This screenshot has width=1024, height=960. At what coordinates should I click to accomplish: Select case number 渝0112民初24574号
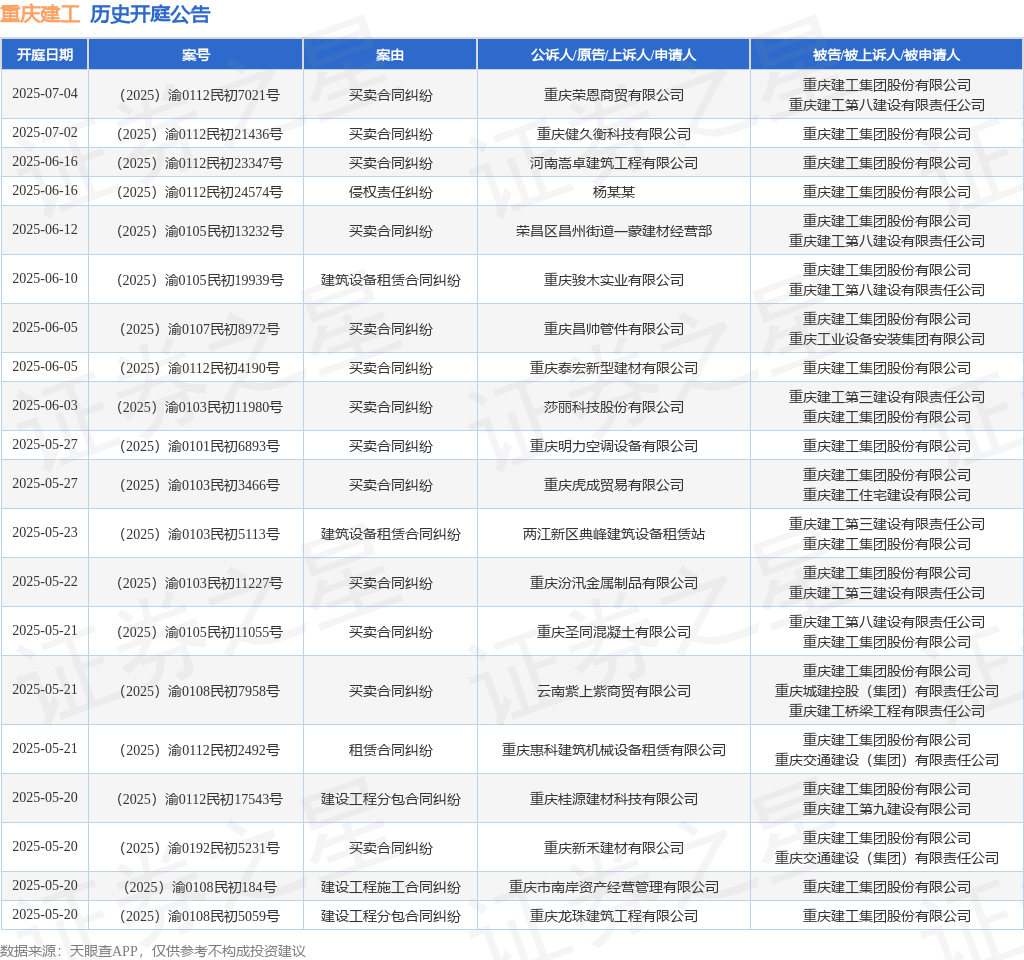(199, 192)
